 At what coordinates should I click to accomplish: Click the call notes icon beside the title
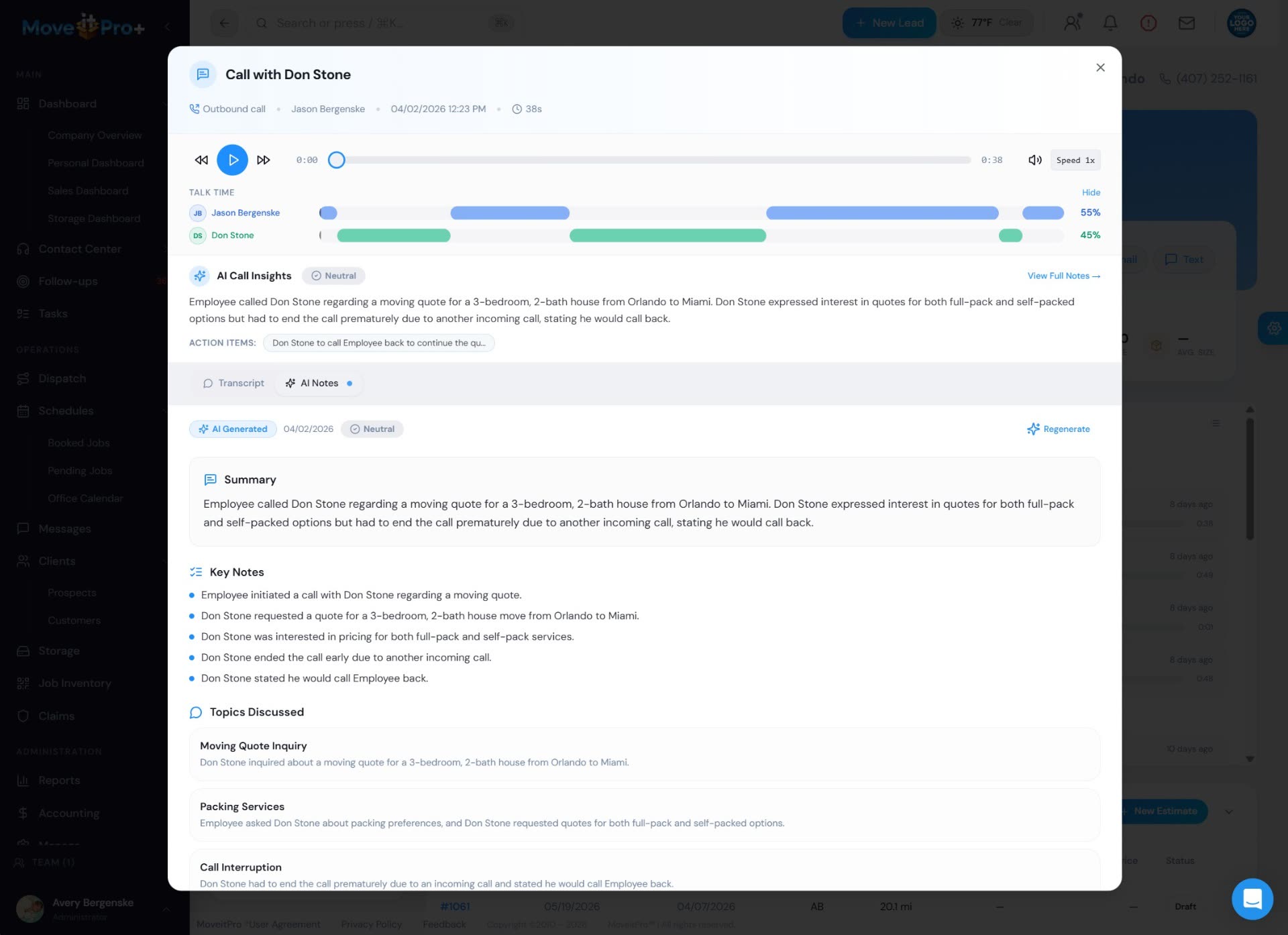click(203, 74)
